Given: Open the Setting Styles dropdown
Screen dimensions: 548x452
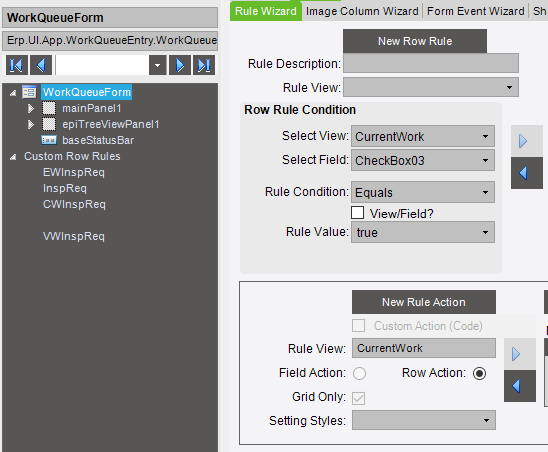Looking at the screenshot, I should point(486,420).
